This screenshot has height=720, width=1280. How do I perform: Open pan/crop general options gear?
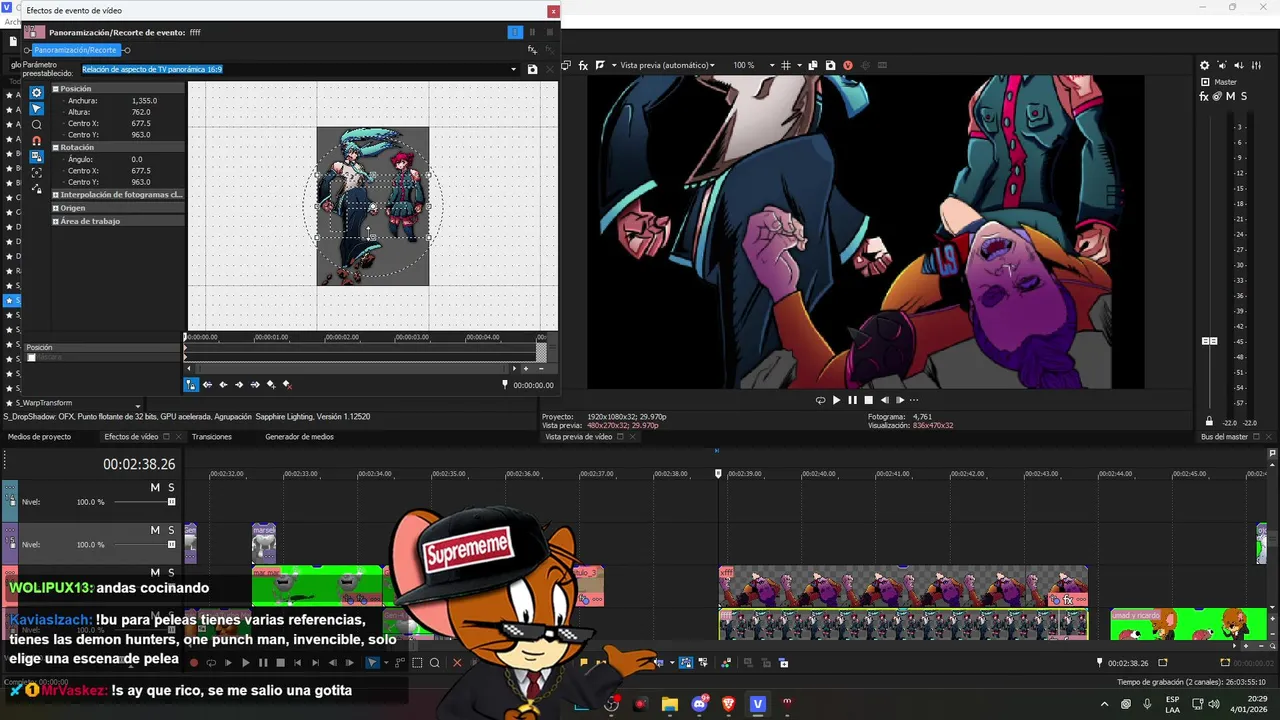coord(37,93)
